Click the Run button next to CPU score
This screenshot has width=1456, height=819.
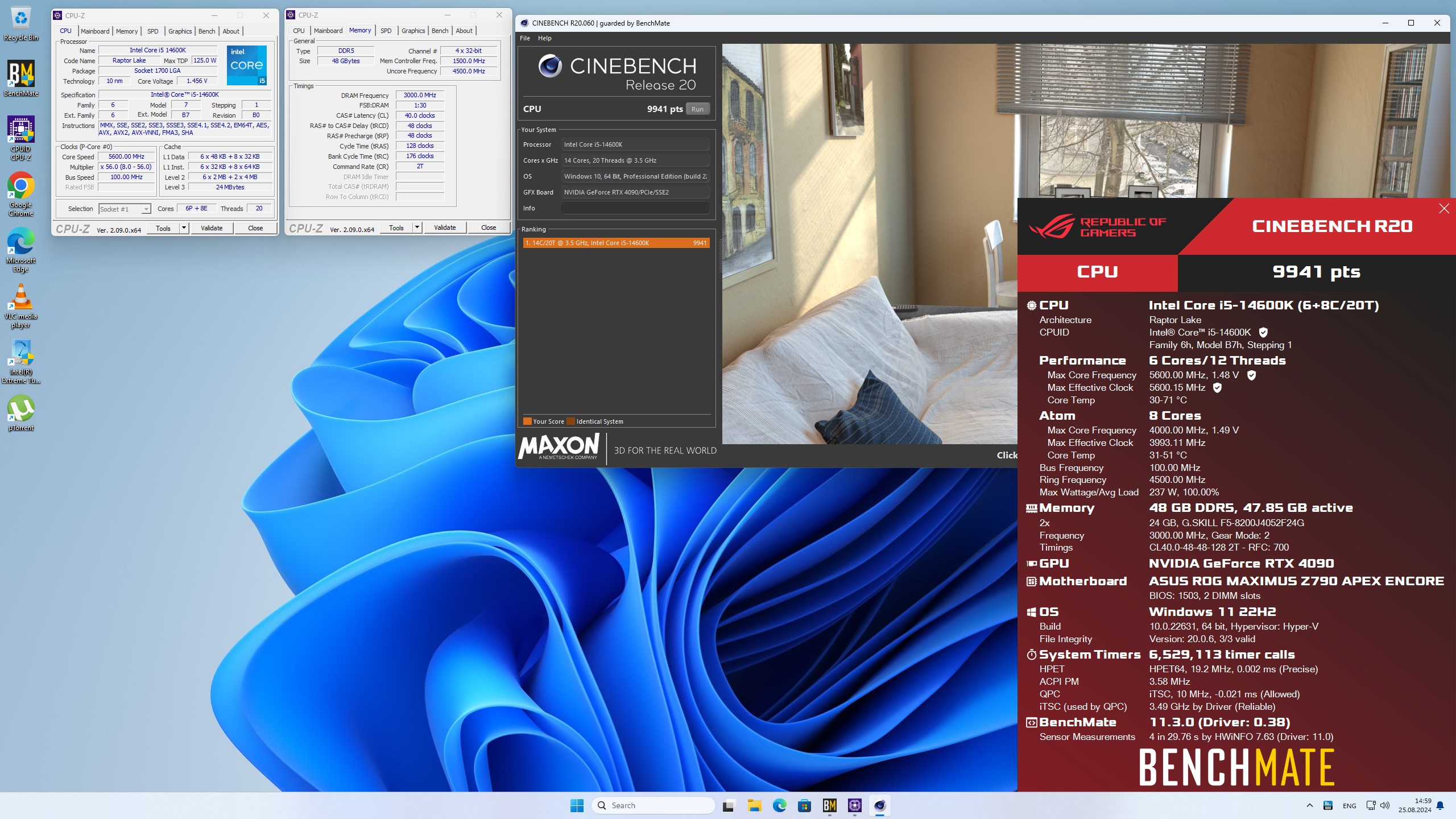click(698, 109)
